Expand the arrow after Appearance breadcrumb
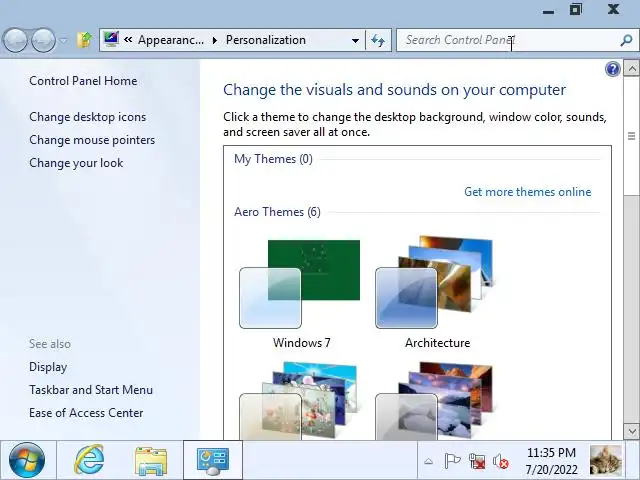This screenshot has width=640, height=480. click(x=215, y=40)
